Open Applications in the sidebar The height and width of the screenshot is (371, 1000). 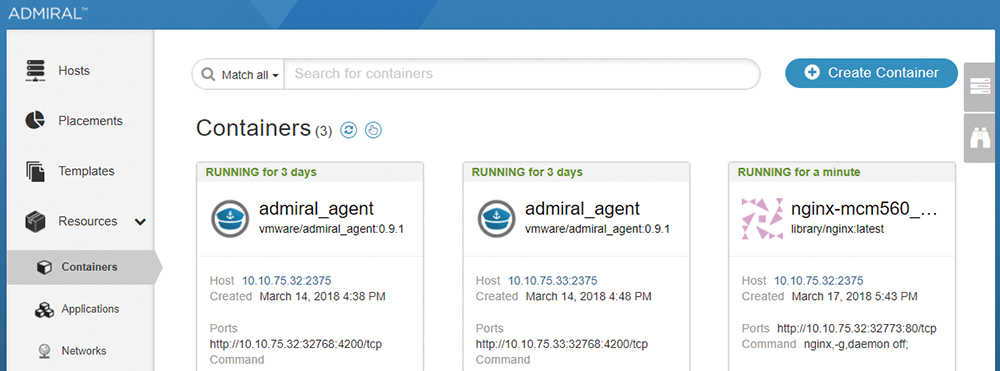coord(90,309)
